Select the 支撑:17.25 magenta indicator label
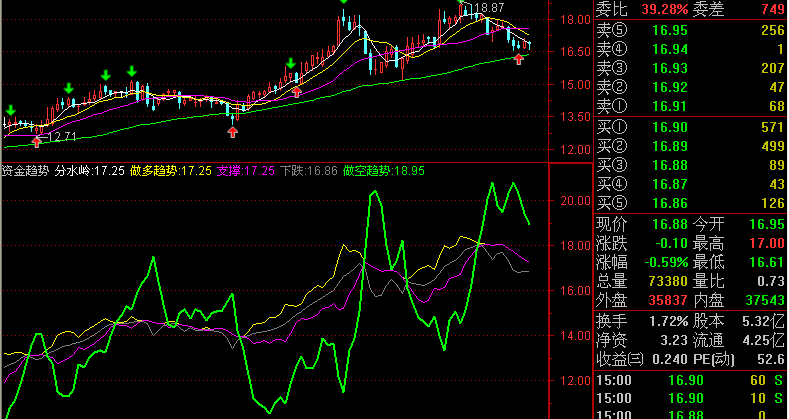This screenshot has height=419, width=789. click(246, 171)
